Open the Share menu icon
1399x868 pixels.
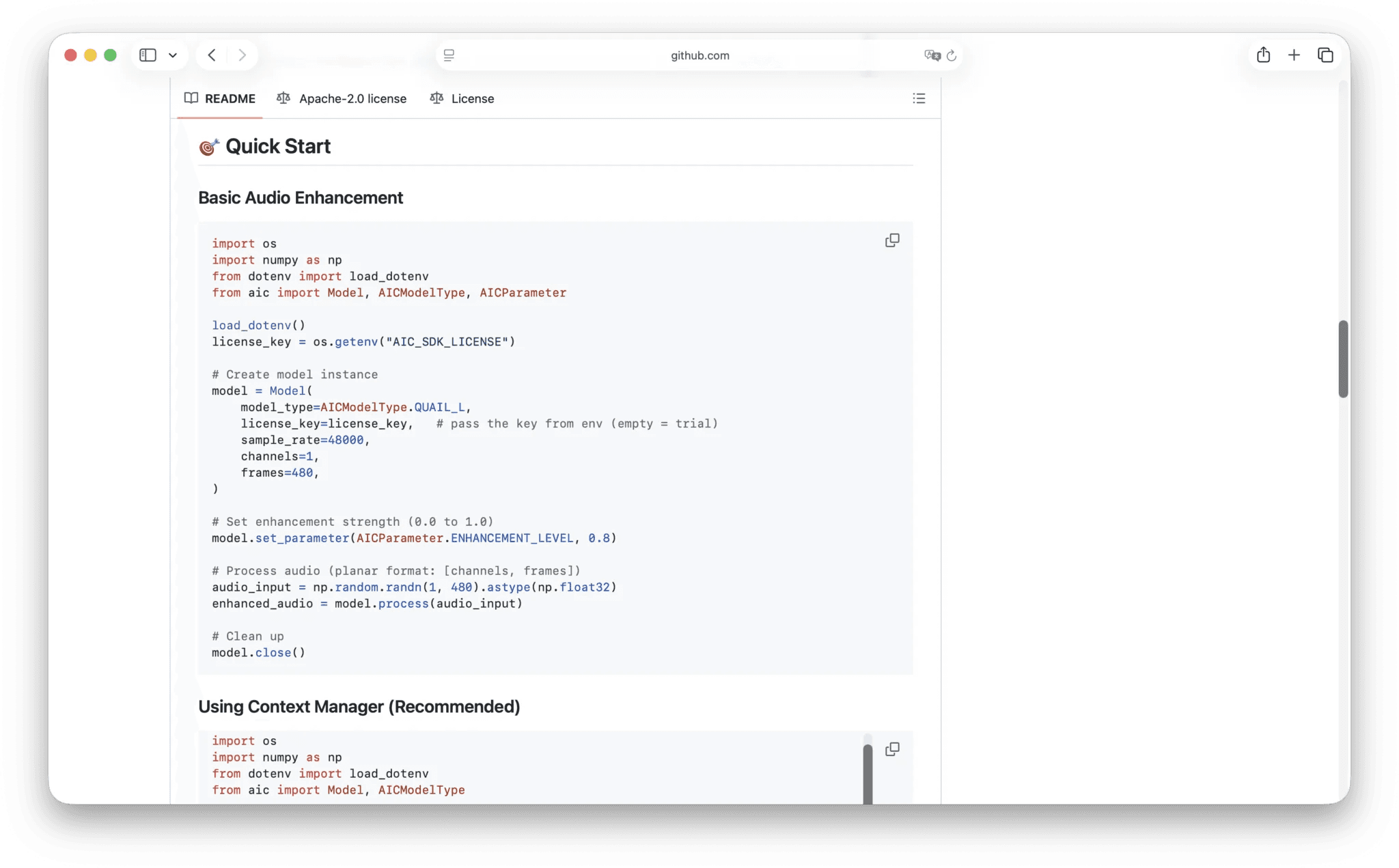coord(1263,55)
